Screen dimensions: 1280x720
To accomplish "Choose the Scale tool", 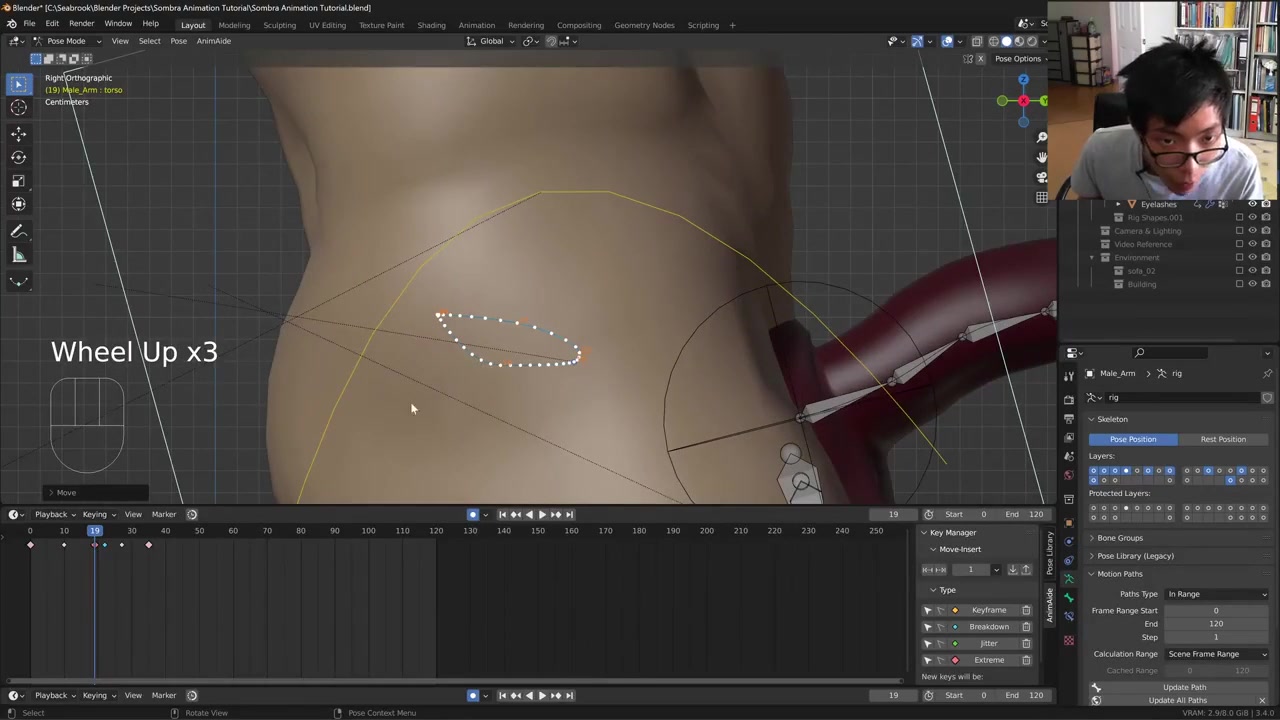I will pyautogui.click(x=18, y=181).
